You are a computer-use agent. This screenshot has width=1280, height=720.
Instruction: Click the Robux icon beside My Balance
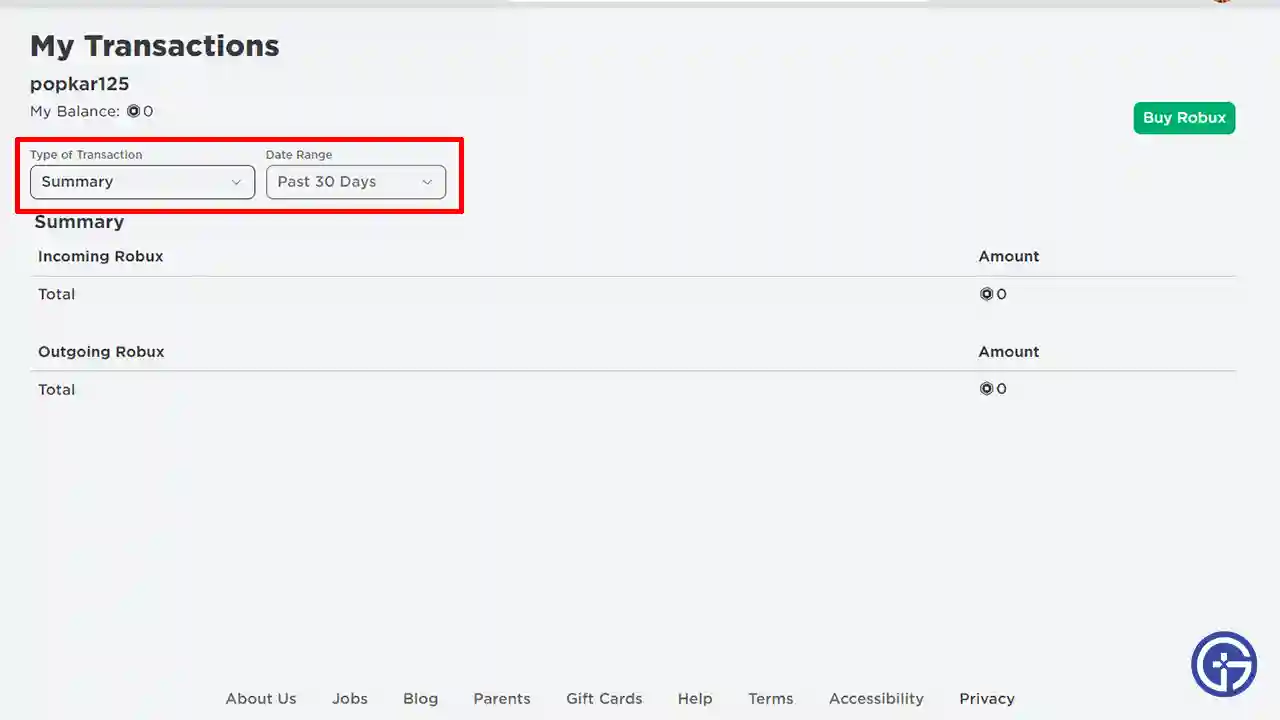pos(133,112)
